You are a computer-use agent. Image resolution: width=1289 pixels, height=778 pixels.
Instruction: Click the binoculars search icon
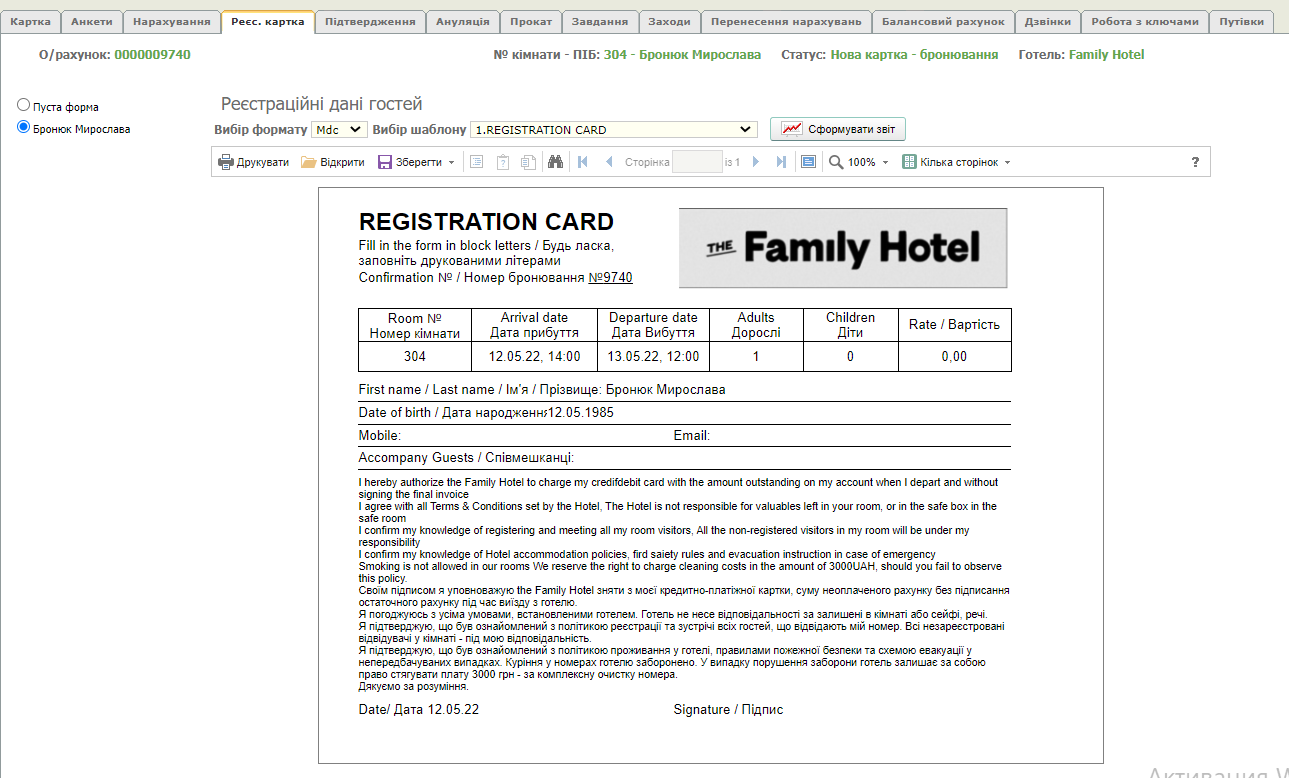[556, 162]
